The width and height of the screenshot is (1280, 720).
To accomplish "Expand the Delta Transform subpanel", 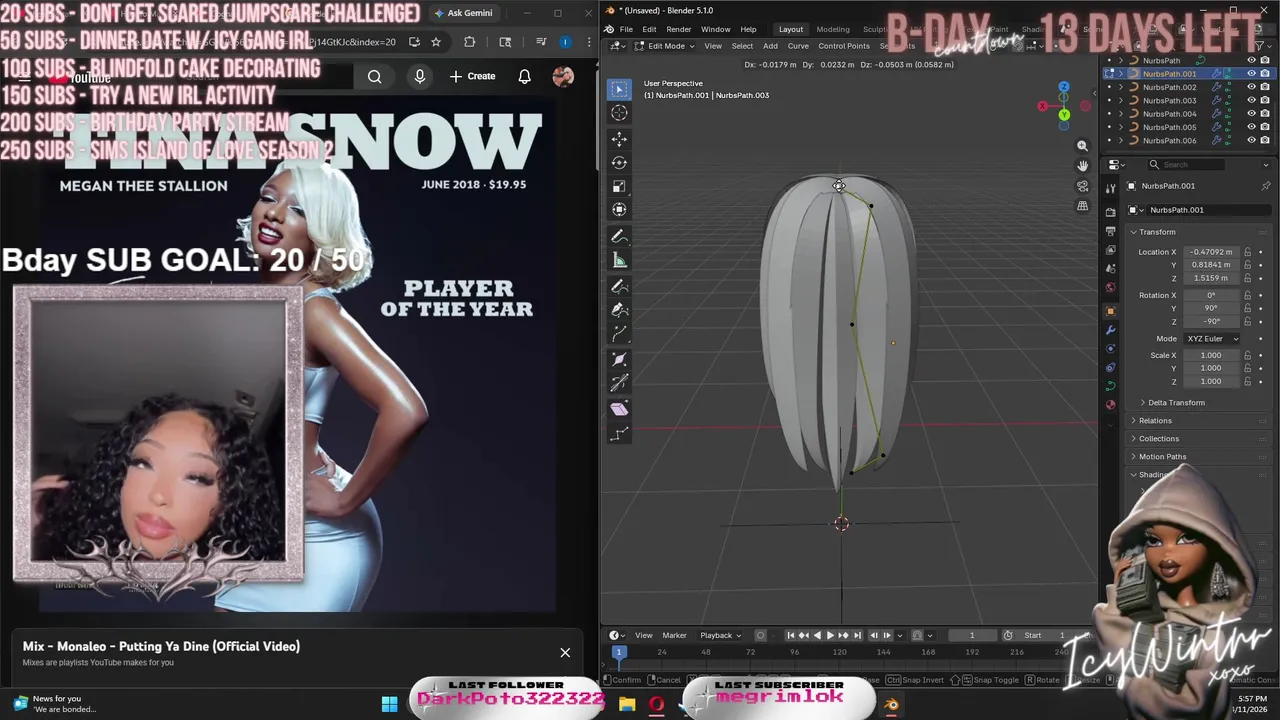I will click(1176, 403).
